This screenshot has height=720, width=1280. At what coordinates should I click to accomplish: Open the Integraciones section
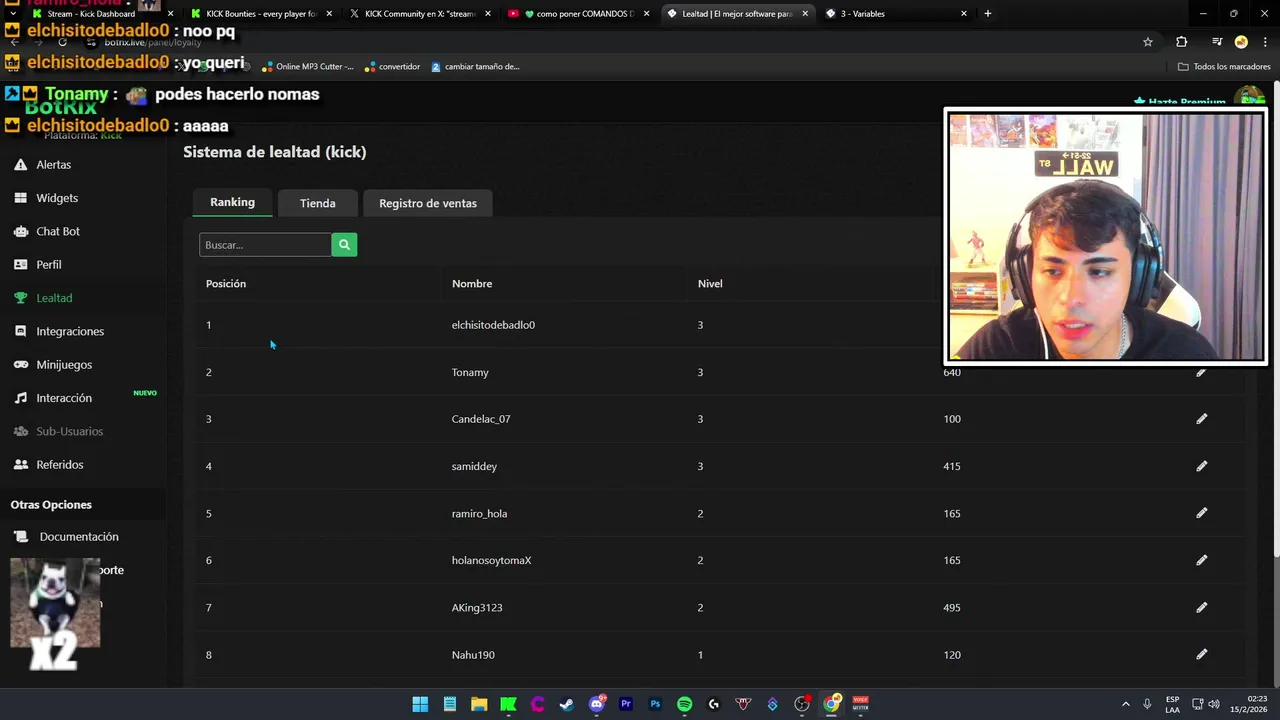click(70, 331)
